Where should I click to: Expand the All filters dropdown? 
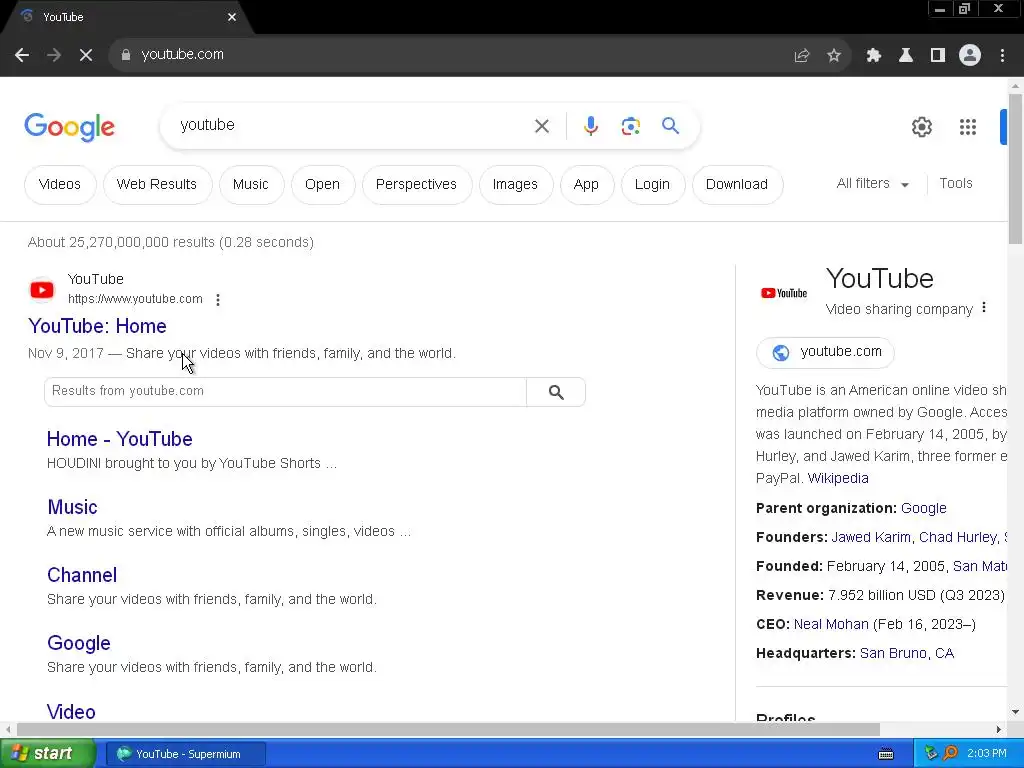[x=873, y=184]
